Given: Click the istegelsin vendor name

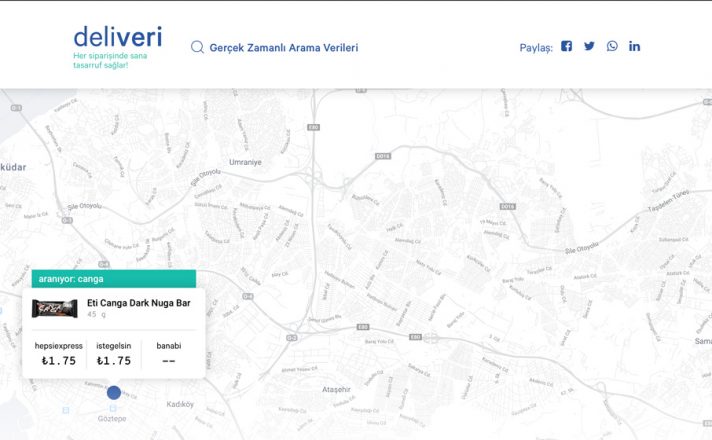Looking at the screenshot, I should point(114,346).
